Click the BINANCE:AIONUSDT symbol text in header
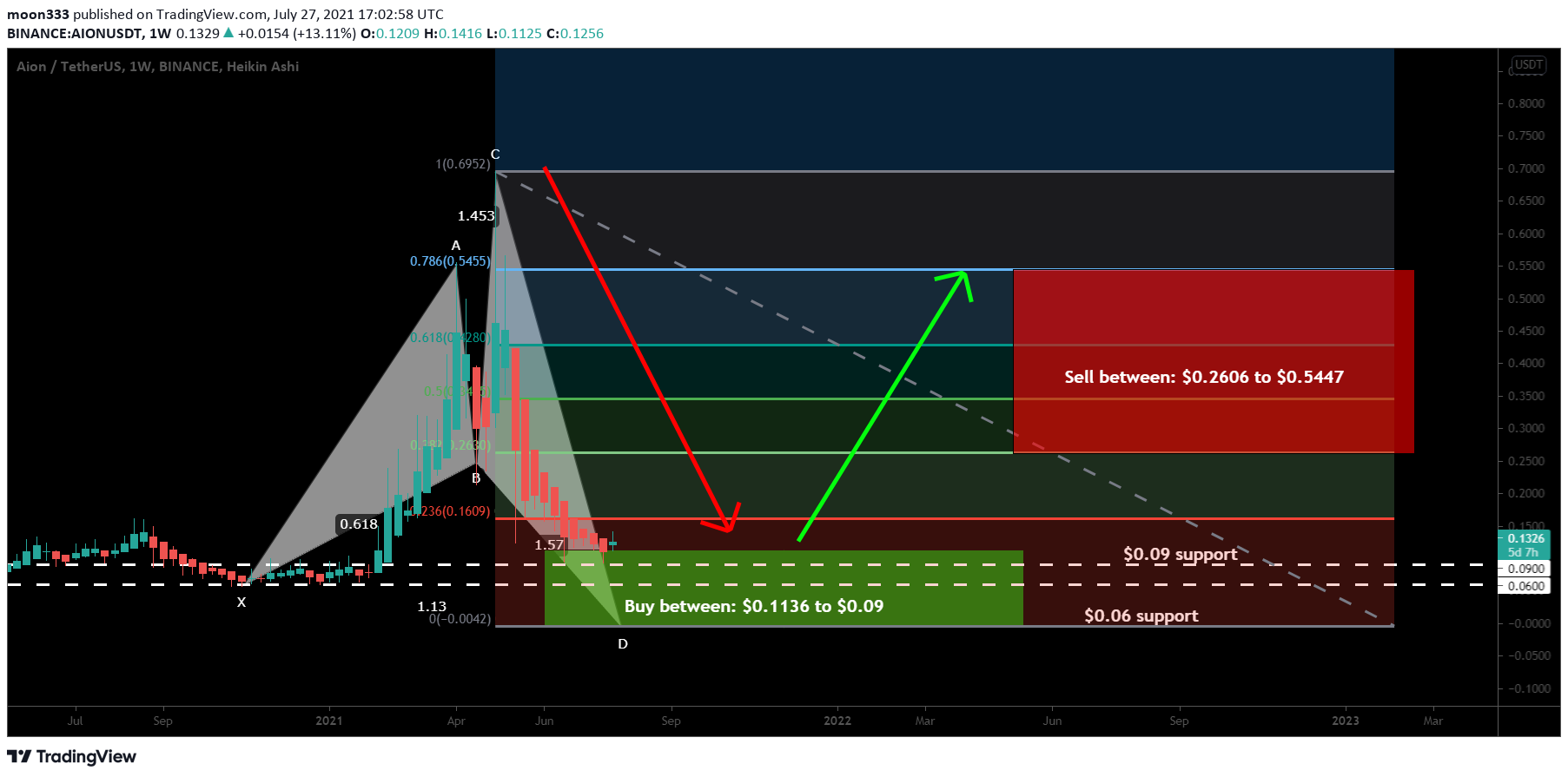The height and width of the screenshot is (777, 1568). click(75, 33)
